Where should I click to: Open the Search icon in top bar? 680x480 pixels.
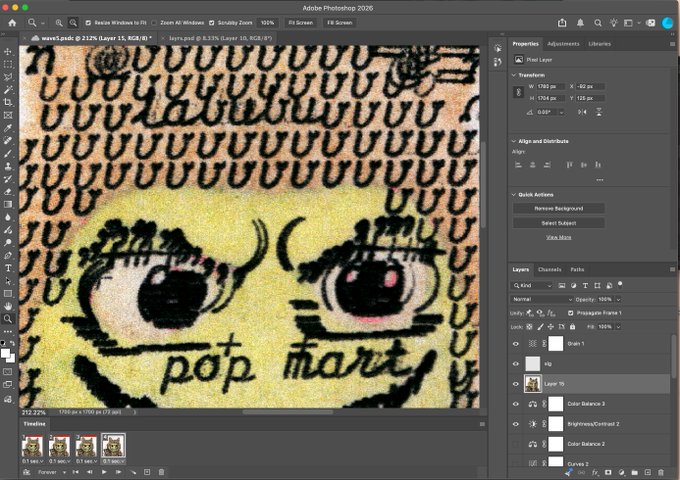coord(598,23)
